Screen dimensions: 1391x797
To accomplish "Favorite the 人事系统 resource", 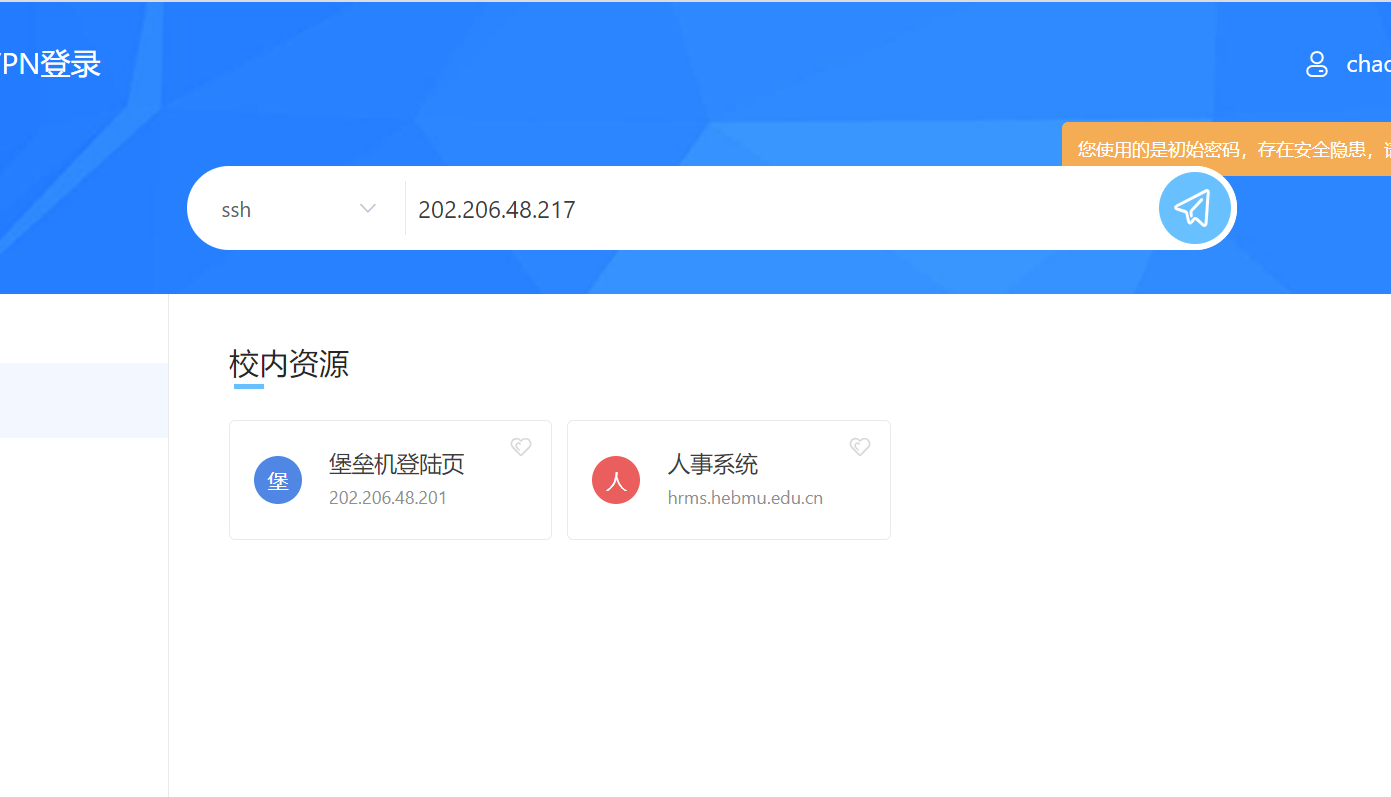I will coord(859,446).
